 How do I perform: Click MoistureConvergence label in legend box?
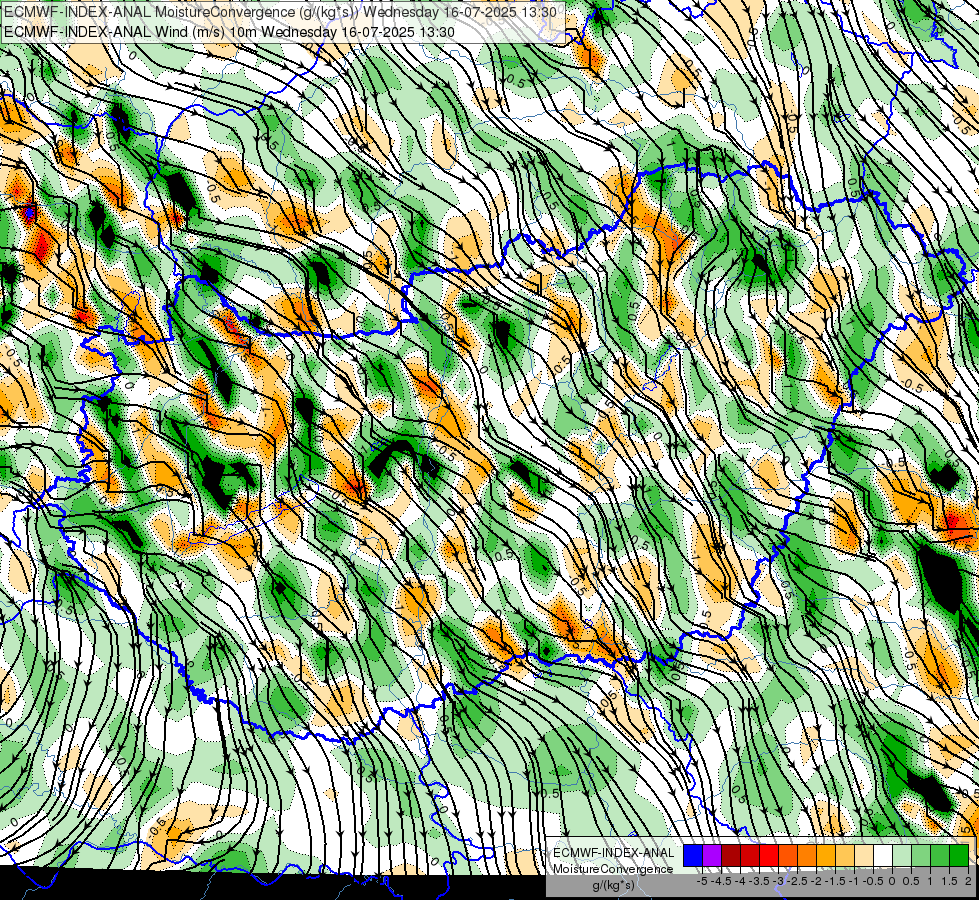pos(613,869)
